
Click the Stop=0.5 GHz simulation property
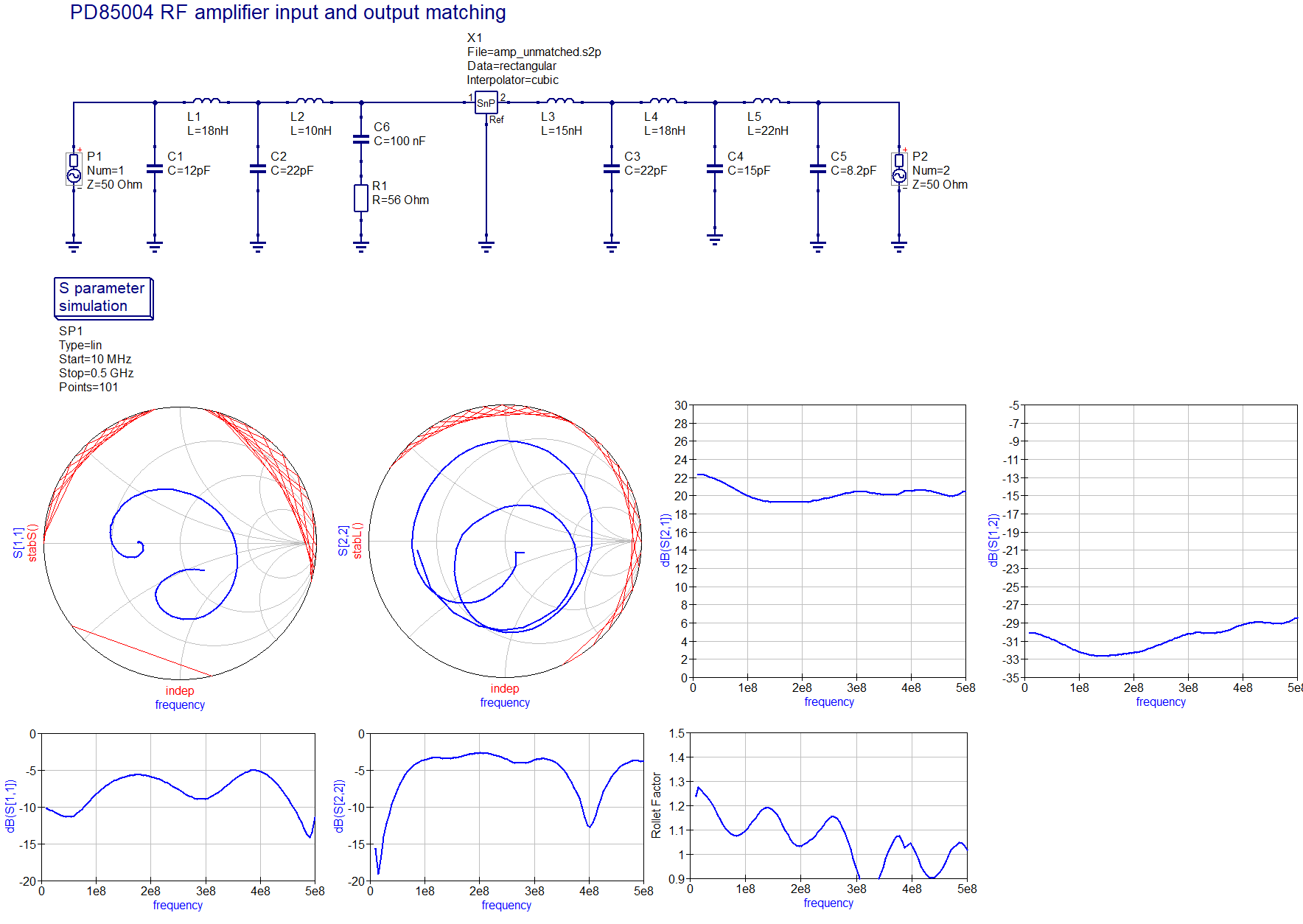click(x=96, y=373)
